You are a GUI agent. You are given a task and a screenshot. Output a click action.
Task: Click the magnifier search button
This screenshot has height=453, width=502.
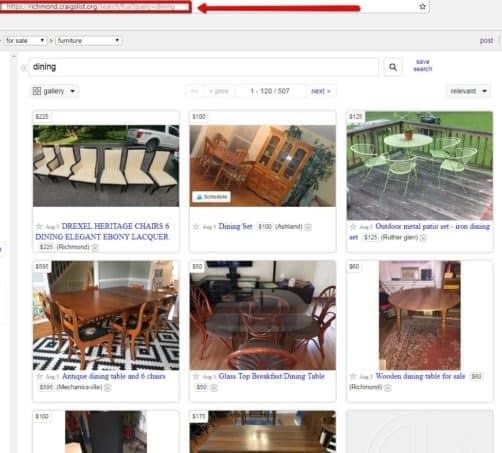point(393,67)
